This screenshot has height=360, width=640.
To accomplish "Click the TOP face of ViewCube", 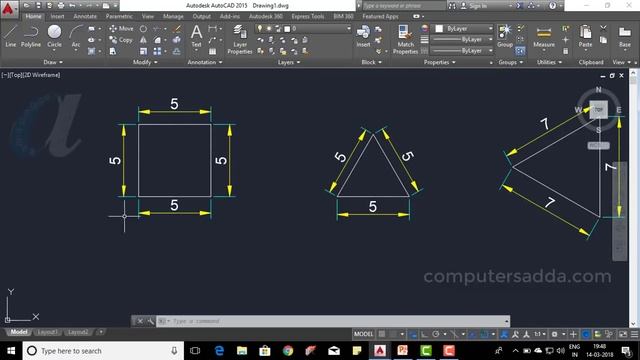I will pos(598,110).
